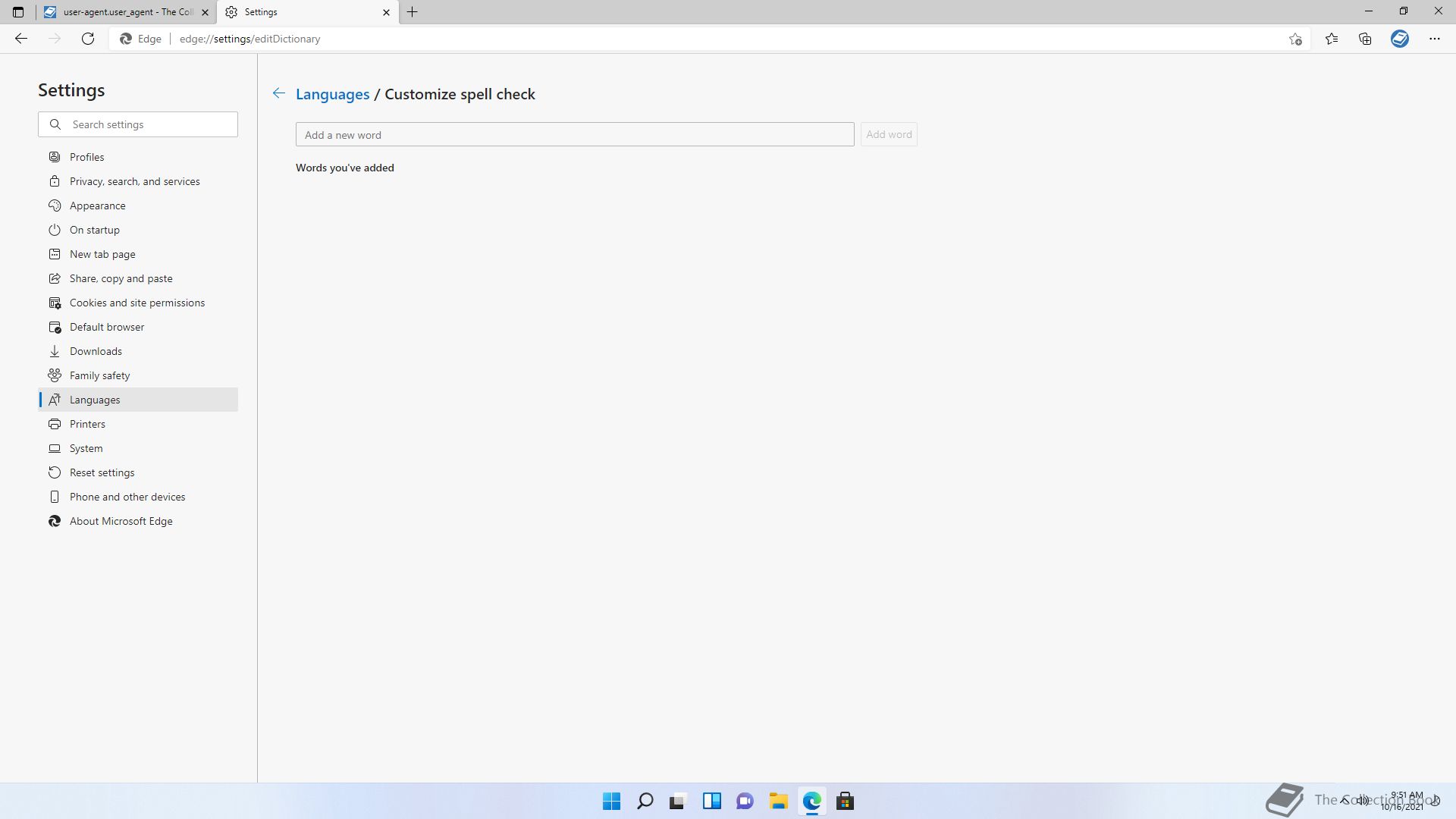Open Privacy, search, and services settings

pos(134,181)
